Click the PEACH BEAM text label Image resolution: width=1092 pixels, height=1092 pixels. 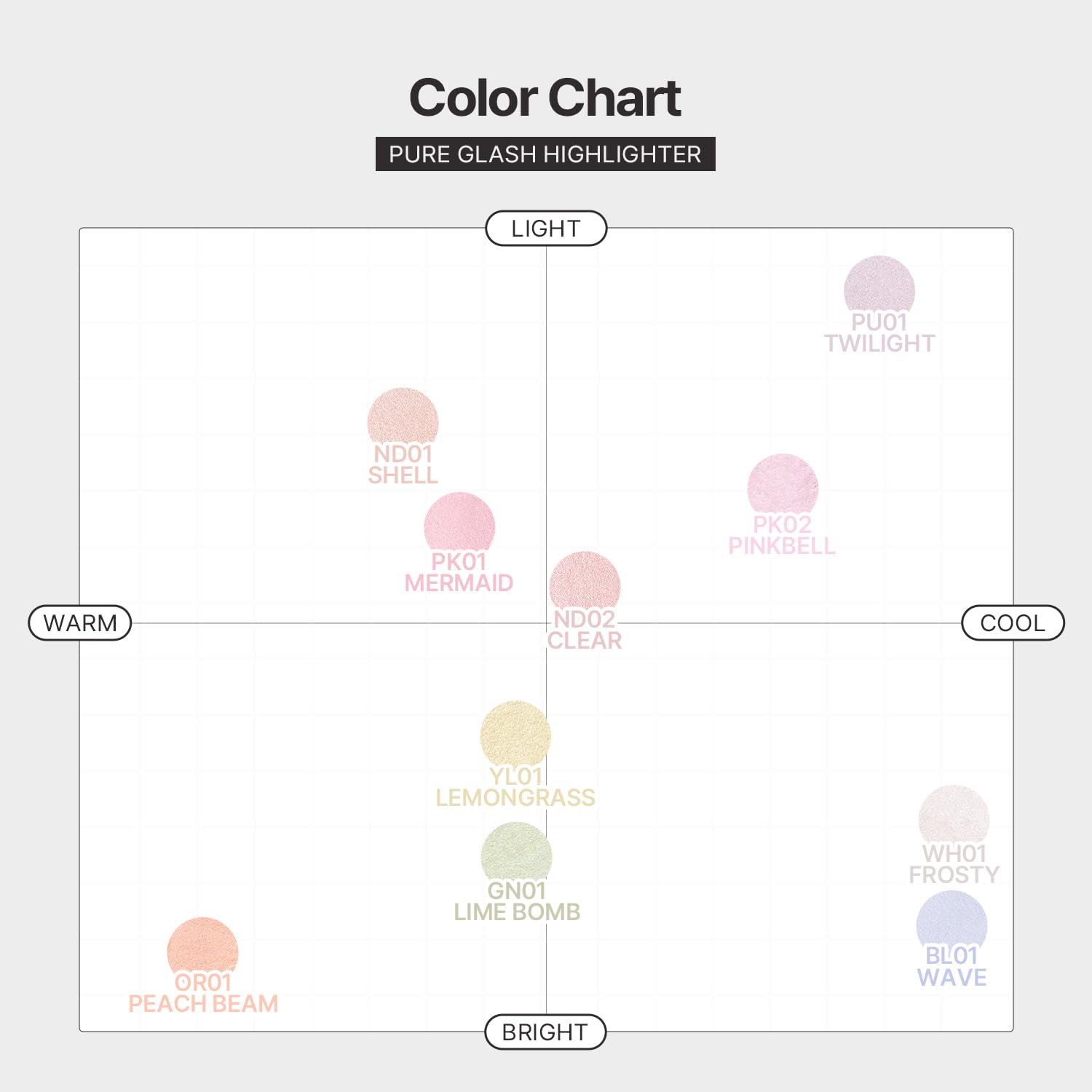[203, 1004]
